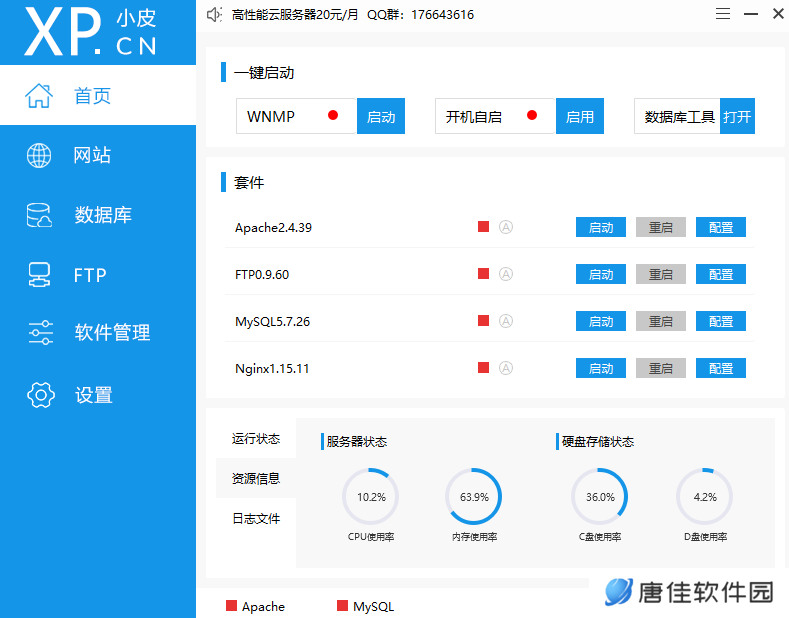Restart Nginx1.15.11
The image size is (789, 618).
pos(661,368)
